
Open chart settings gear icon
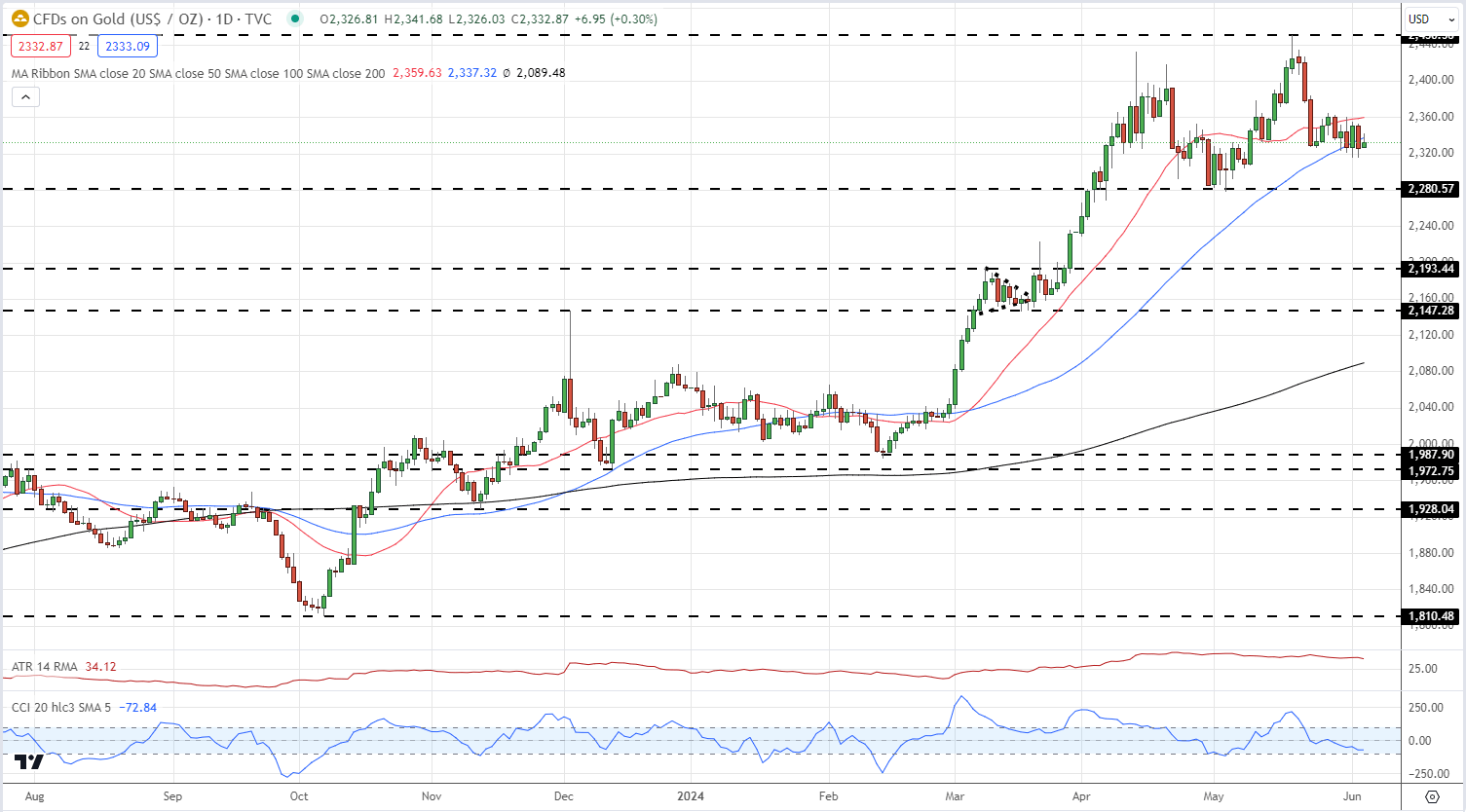pyautogui.click(x=1432, y=796)
